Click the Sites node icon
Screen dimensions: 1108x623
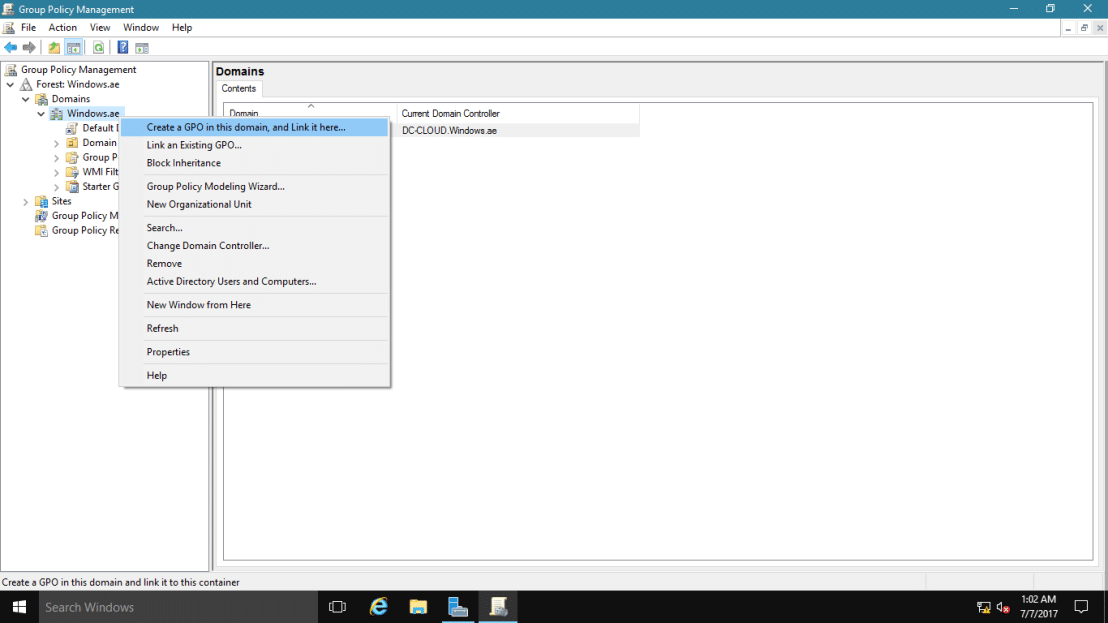[x=42, y=201]
